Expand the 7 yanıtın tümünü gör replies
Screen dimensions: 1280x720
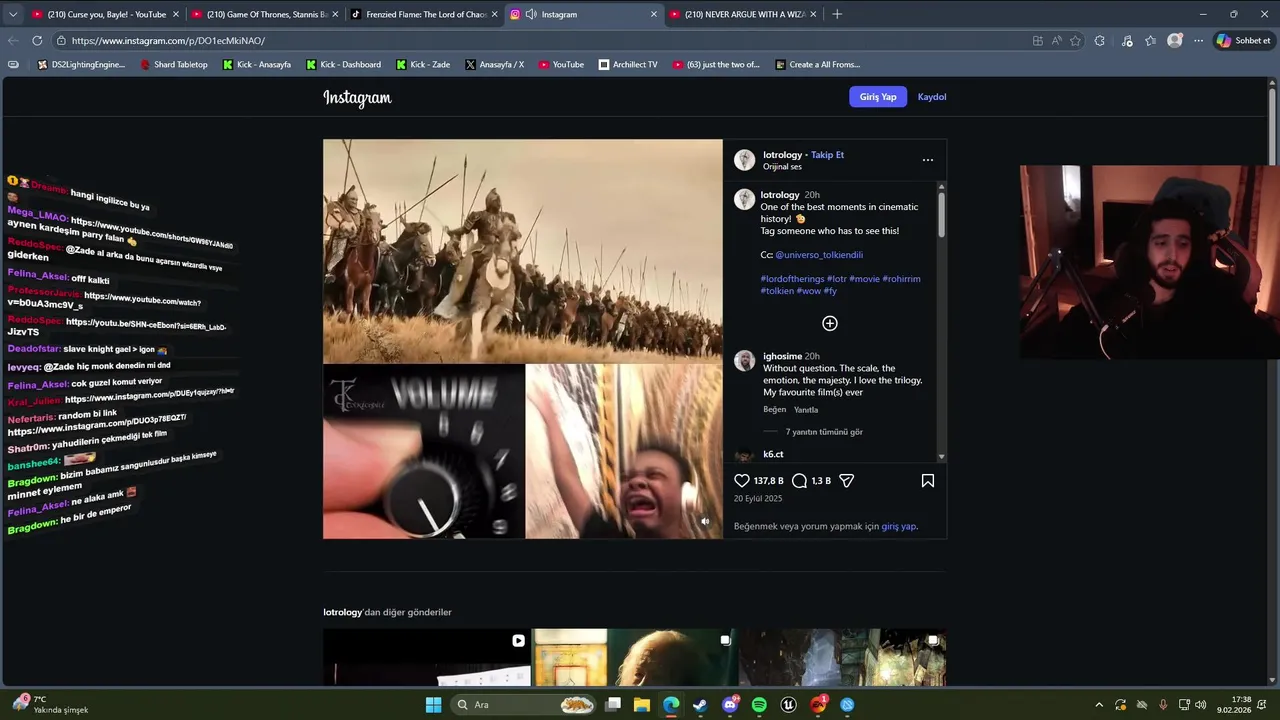point(824,432)
